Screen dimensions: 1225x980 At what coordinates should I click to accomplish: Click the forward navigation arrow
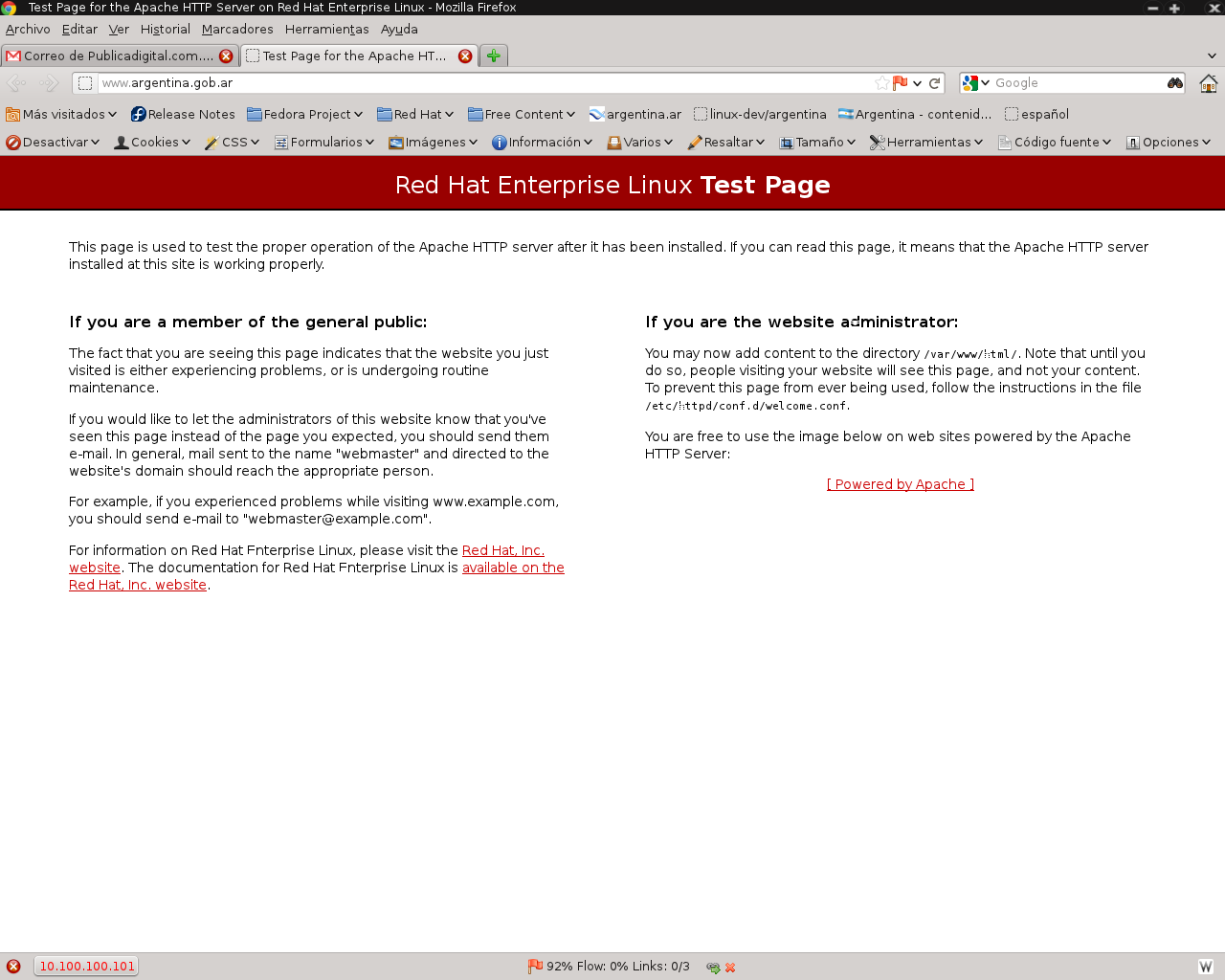(49, 83)
